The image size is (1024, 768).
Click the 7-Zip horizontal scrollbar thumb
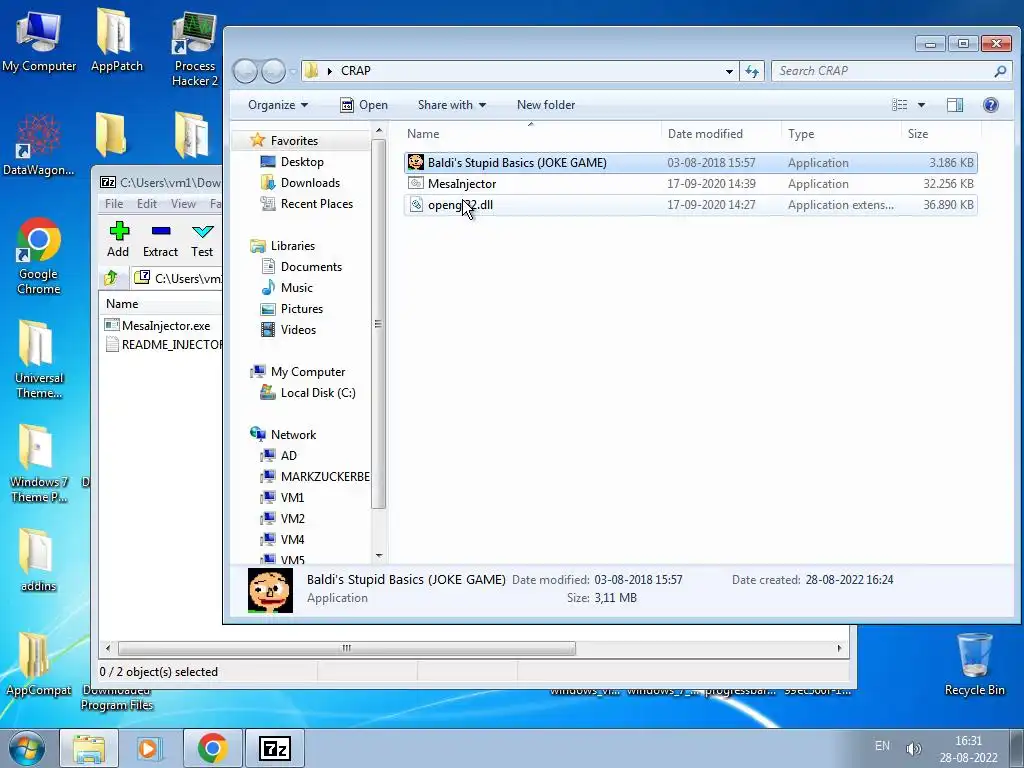pos(347,648)
